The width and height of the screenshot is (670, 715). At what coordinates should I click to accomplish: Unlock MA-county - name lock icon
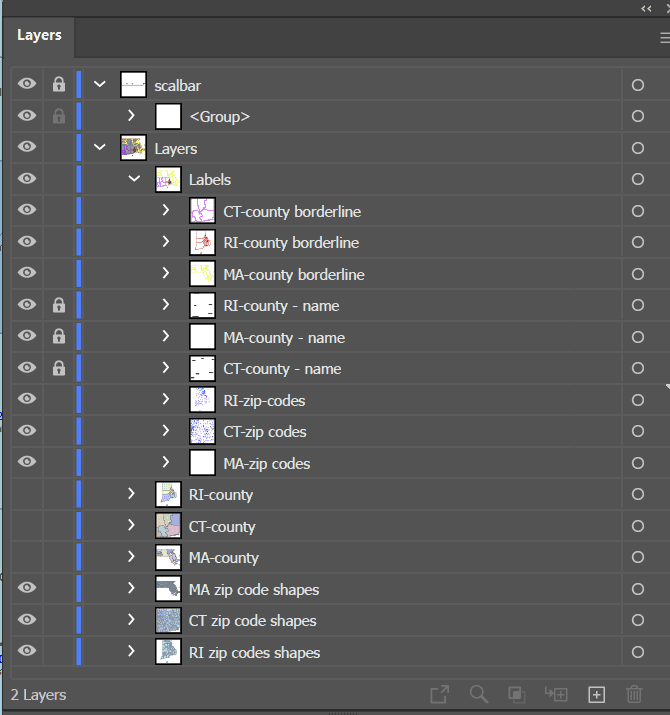(59, 336)
